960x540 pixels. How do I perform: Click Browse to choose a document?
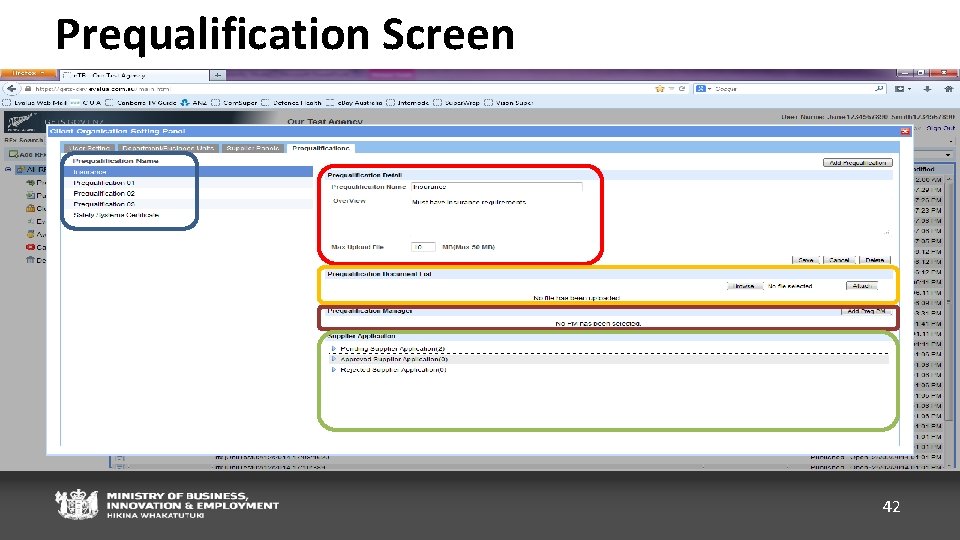[x=744, y=286]
